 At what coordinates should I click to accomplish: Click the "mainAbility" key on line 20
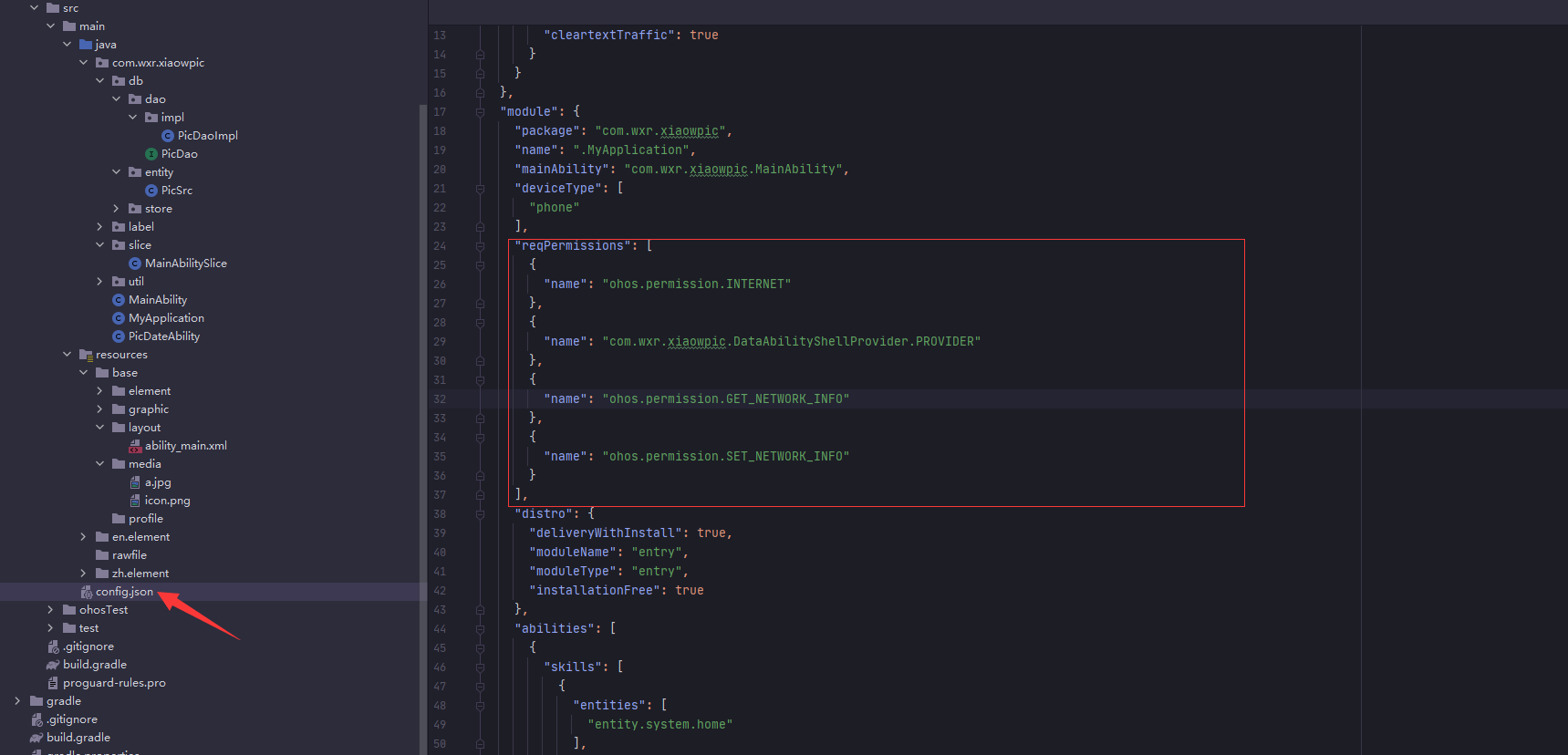click(562, 170)
